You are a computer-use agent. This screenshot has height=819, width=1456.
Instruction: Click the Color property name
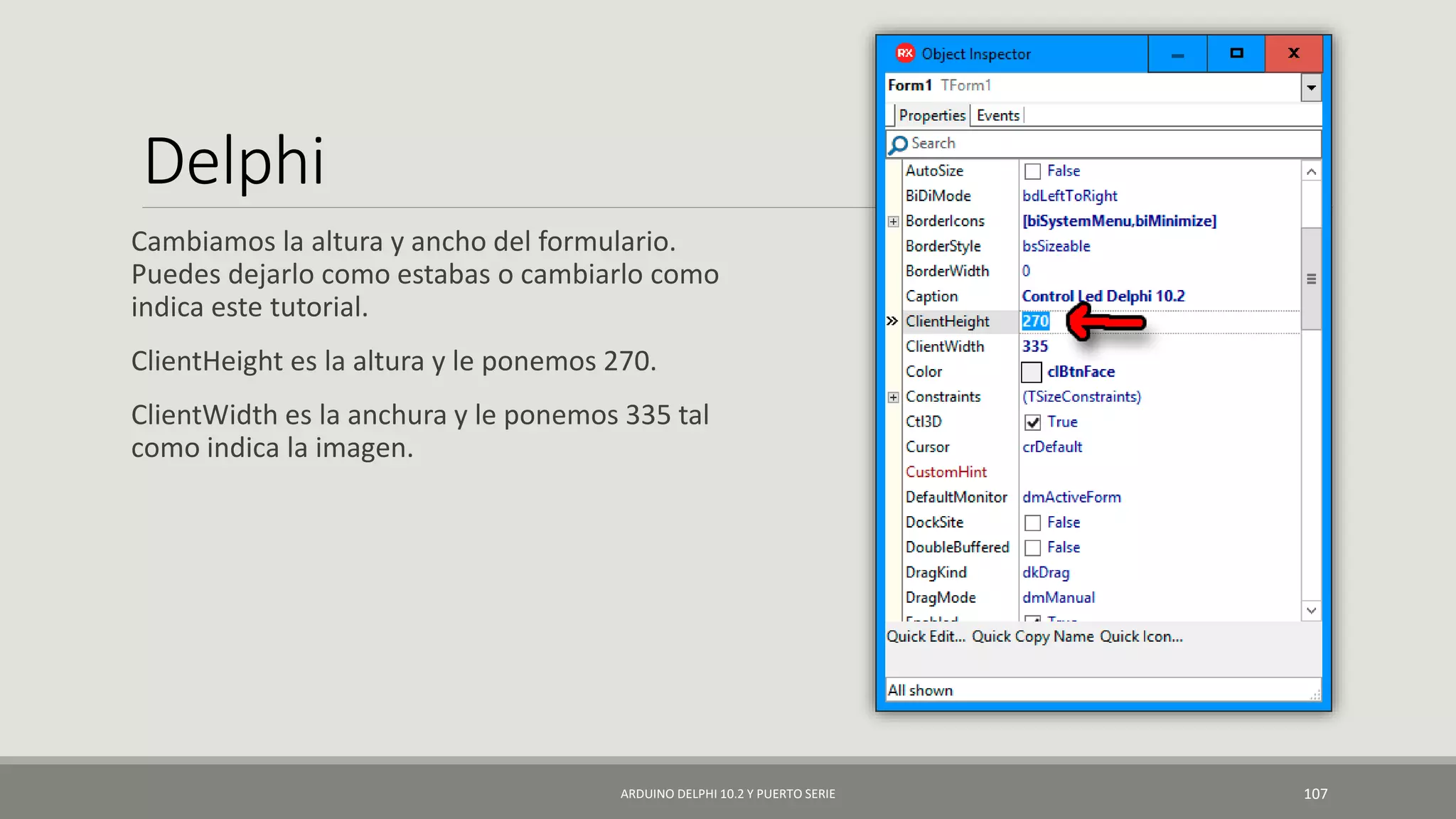(924, 372)
